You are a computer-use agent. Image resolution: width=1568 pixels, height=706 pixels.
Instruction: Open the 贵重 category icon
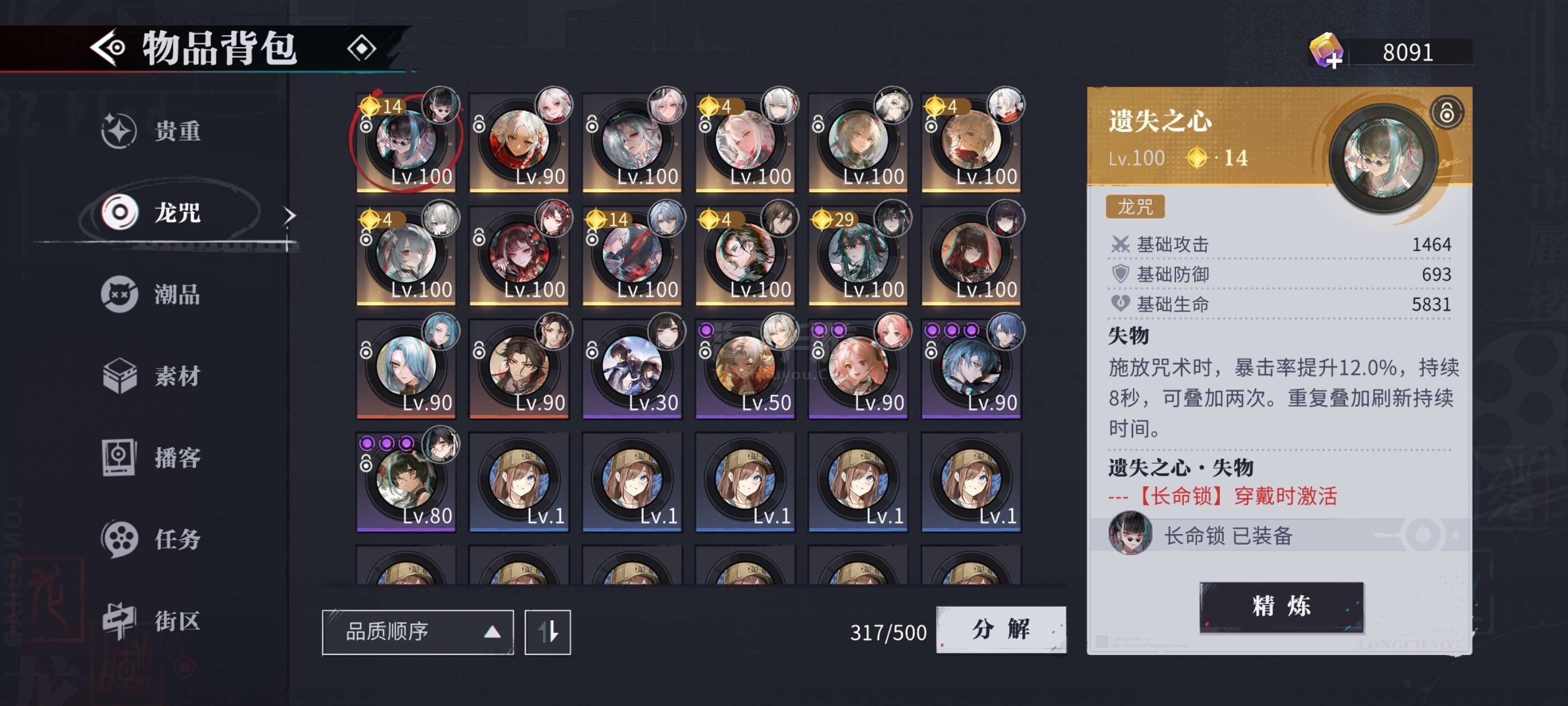(x=119, y=131)
